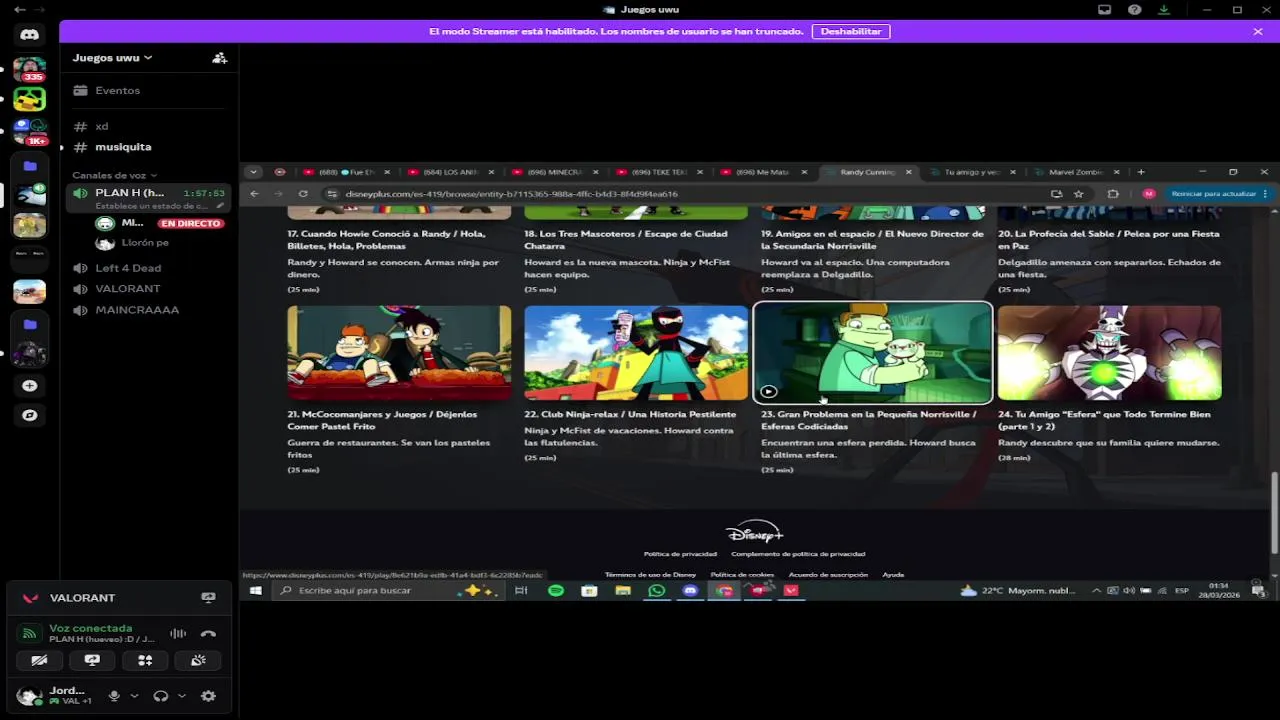Switch to the Tu amigo y vecino tab
The width and height of the screenshot is (1280, 720).
(973, 172)
